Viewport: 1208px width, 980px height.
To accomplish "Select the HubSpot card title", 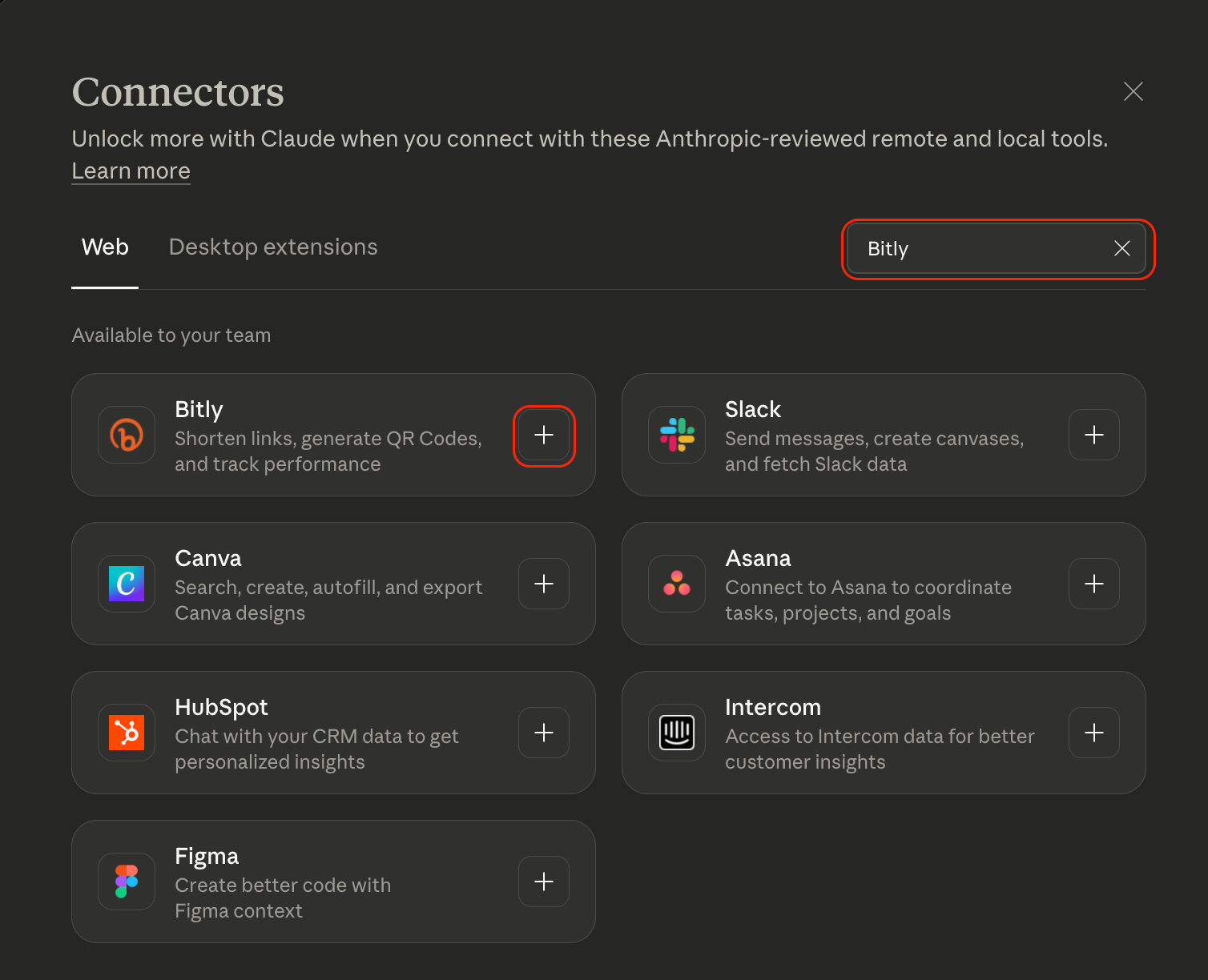I will pos(221,707).
